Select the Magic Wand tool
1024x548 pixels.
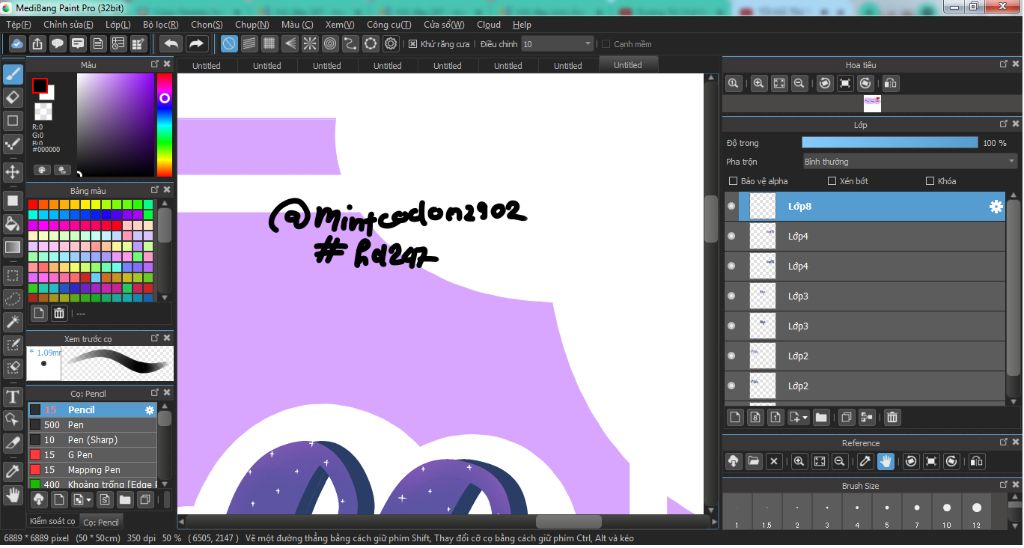coord(12,322)
